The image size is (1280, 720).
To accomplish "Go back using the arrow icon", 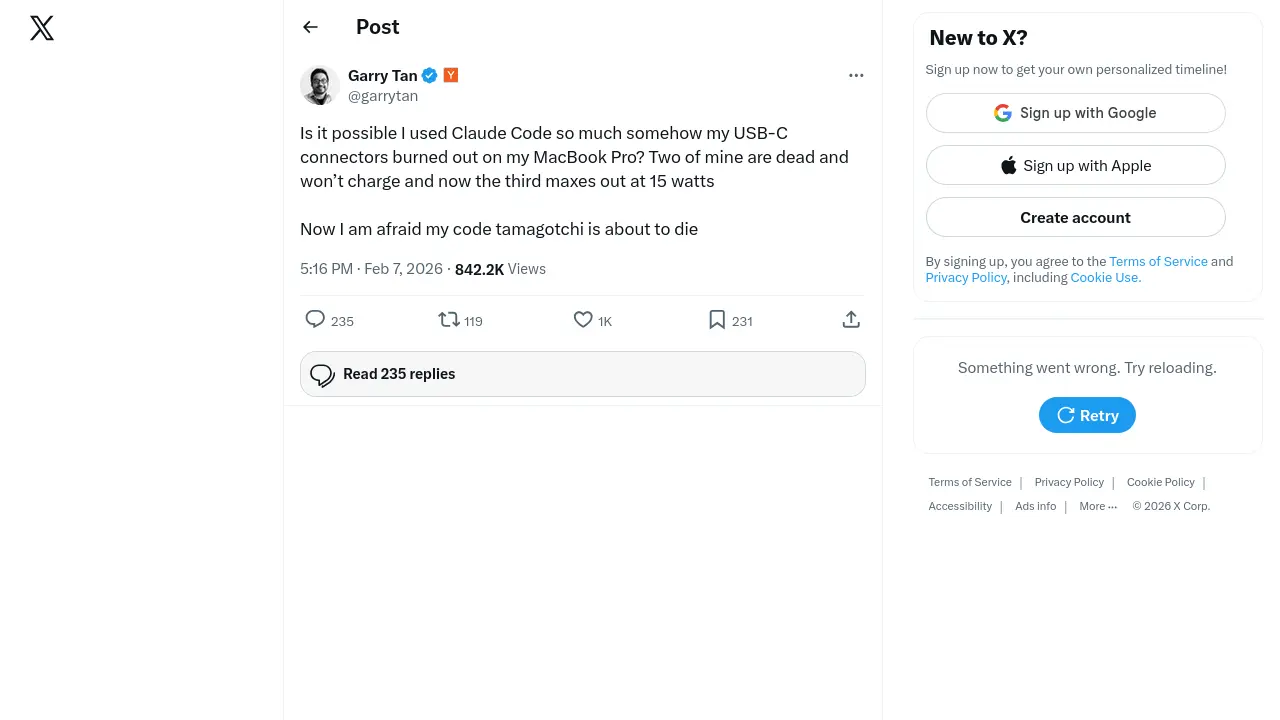I will point(311,27).
